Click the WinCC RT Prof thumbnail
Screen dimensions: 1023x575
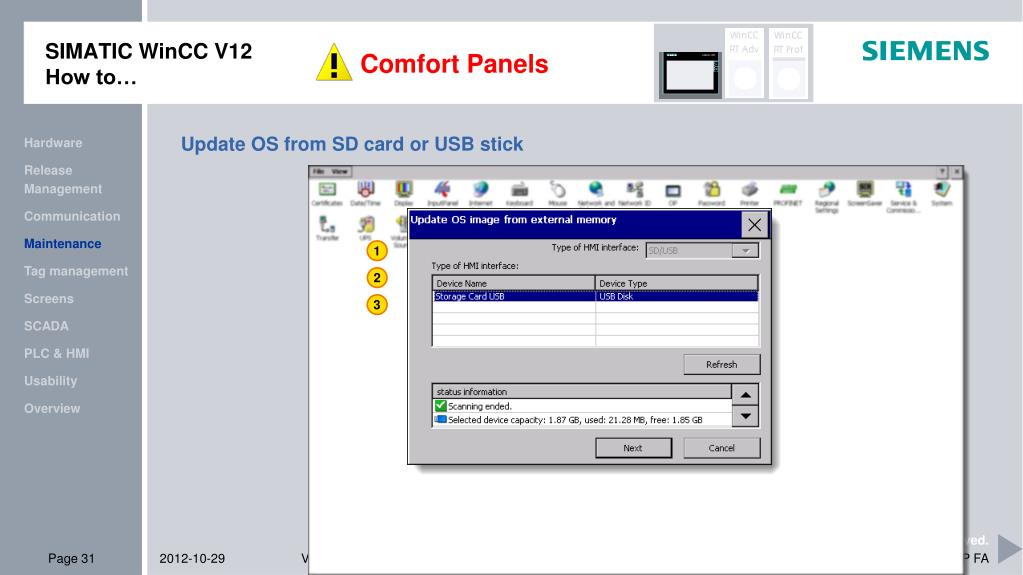coord(788,63)
